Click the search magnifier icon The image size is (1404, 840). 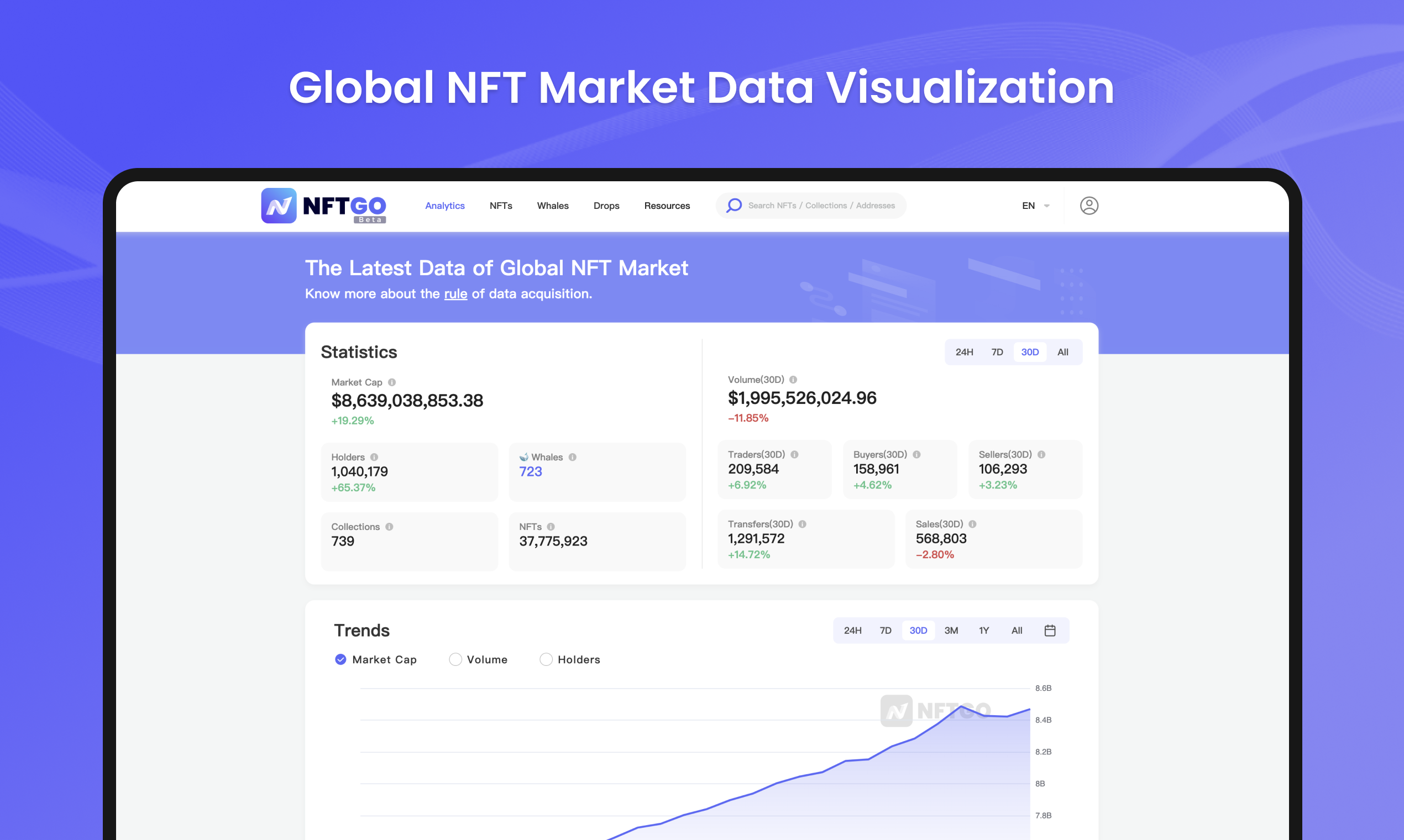pos(734,206)
